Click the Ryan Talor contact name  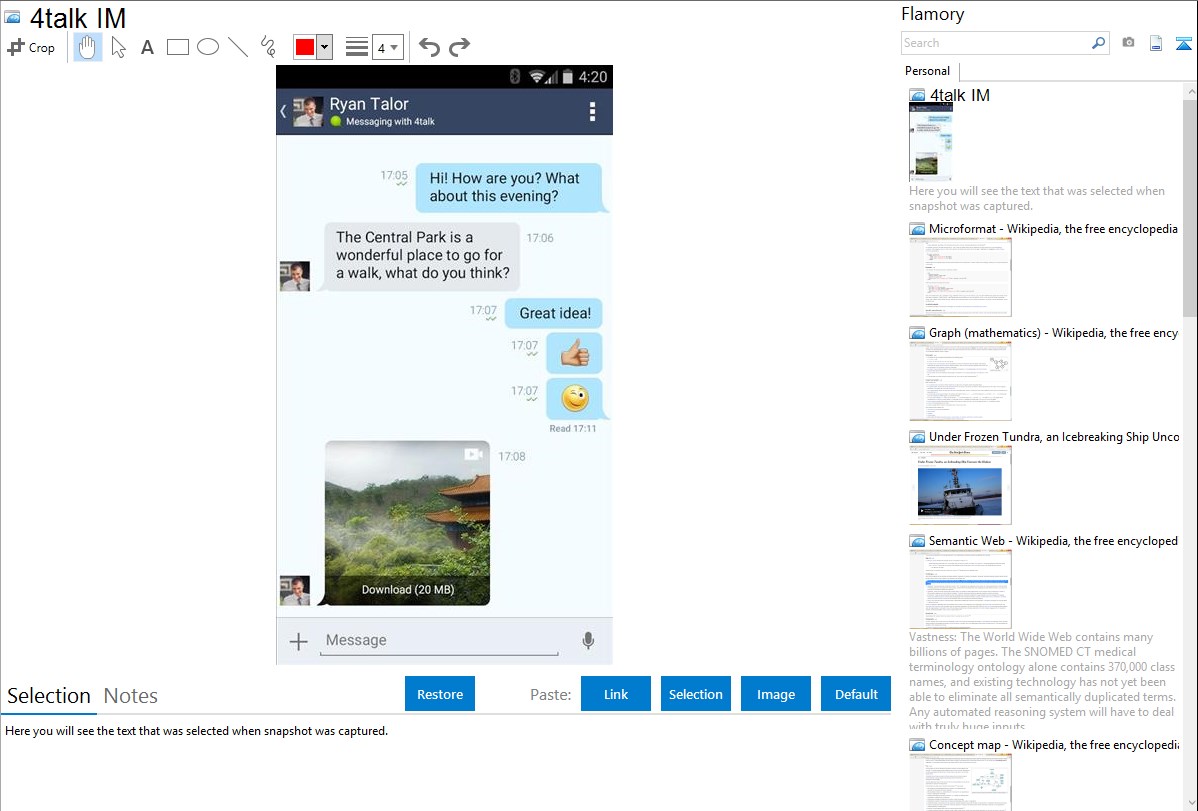tap(369, 104)
